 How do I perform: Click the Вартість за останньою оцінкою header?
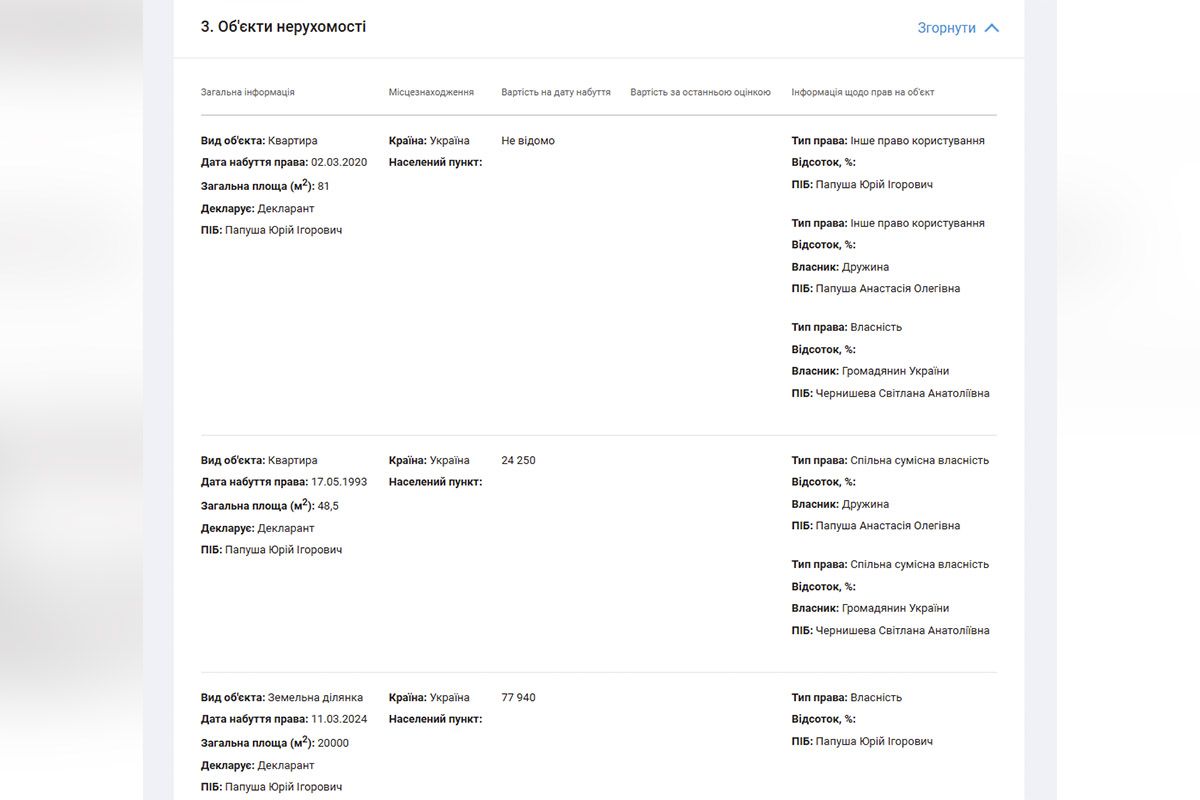pos(700,92)
